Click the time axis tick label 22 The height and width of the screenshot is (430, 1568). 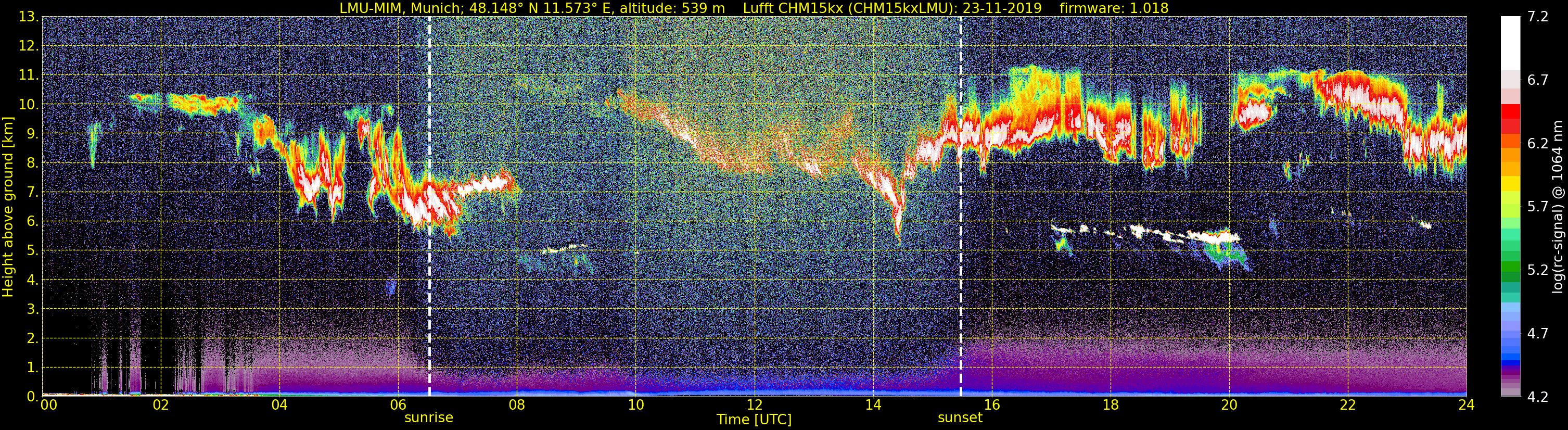(1348, 405)
